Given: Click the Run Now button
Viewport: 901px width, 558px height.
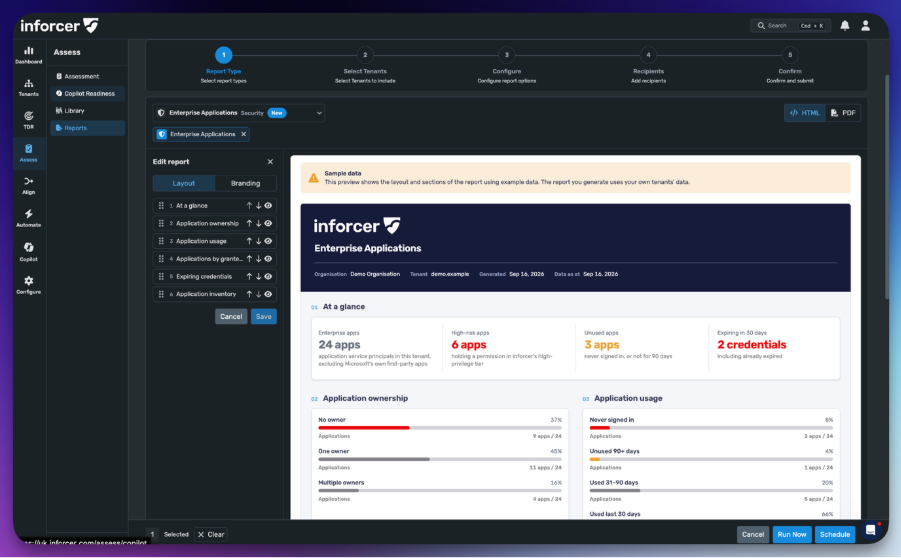Looking at the screenshot, I should pos(792,534).
